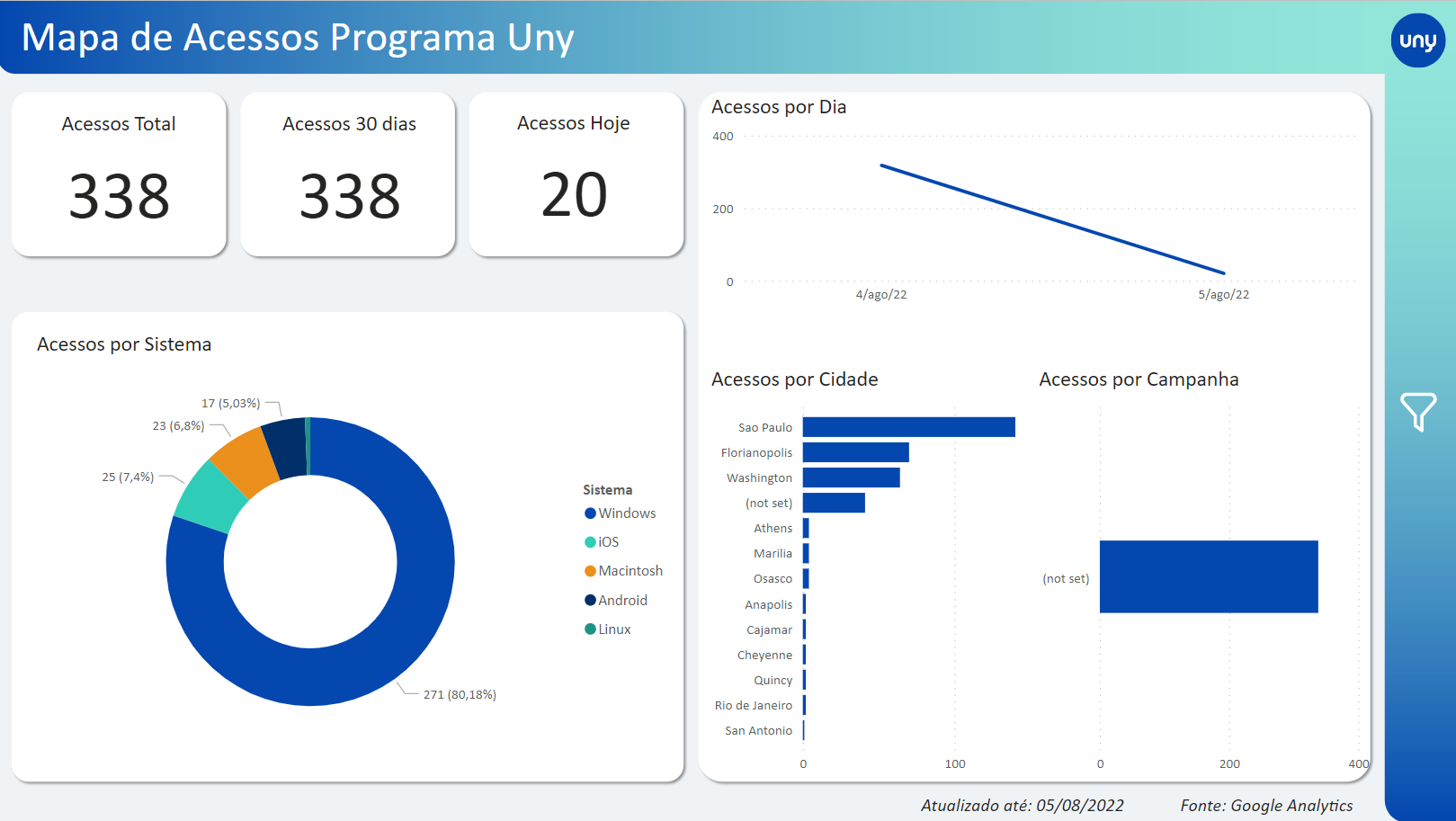This screenshot has width=1456, height=821.
Task: Open the filter funnel icon panel
Action: tap(1417, 412)
